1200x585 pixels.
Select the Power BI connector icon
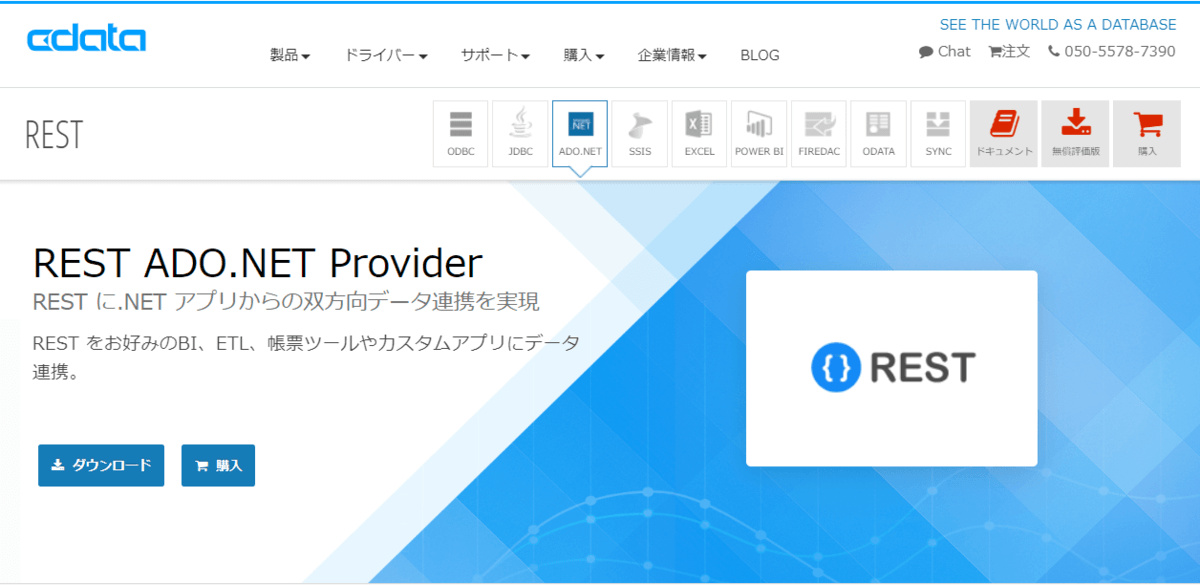tap(759, 134)
